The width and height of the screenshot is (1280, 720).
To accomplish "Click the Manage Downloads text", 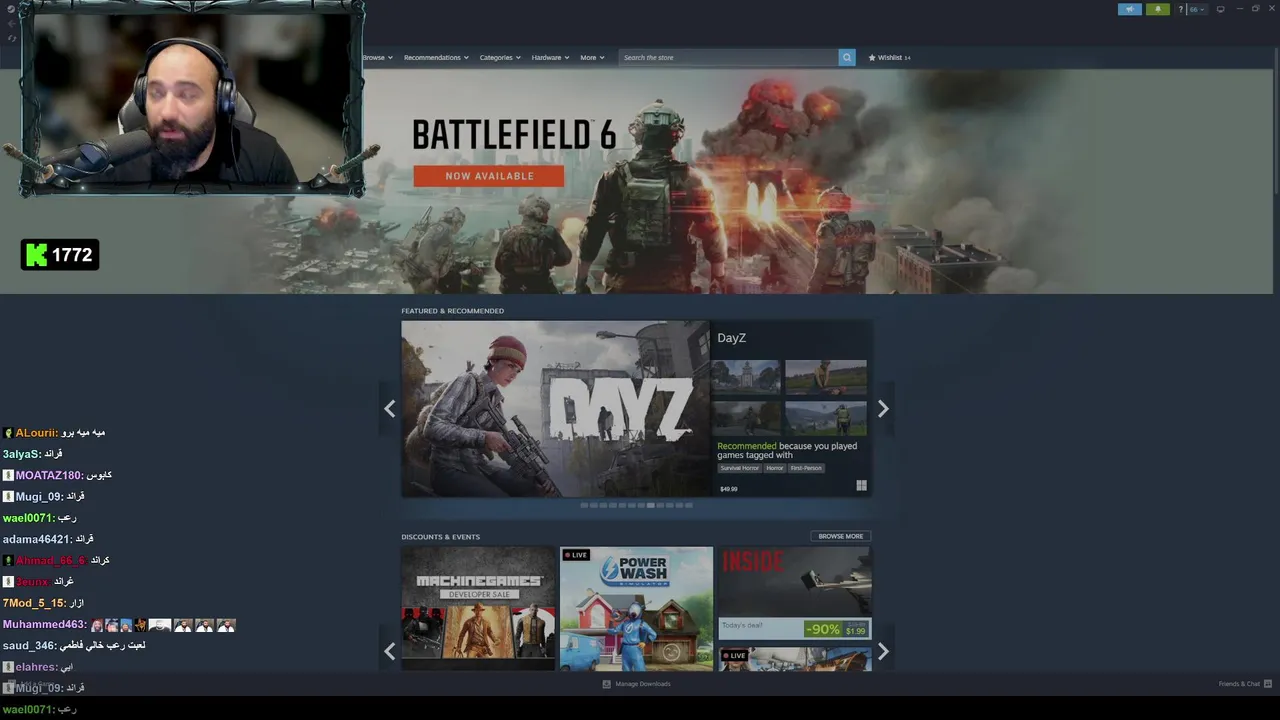I will coord(643,684).
